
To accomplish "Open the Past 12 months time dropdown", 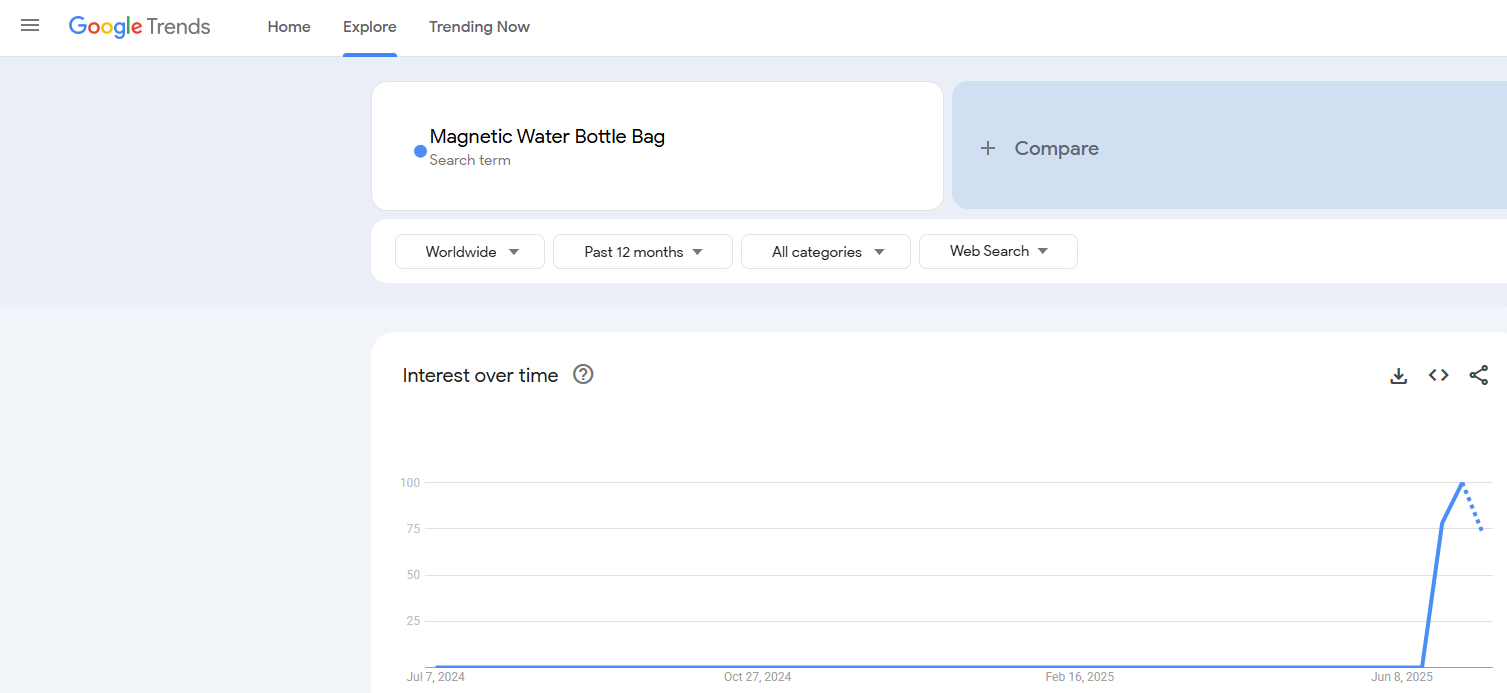I will click(x=642, y=251).
